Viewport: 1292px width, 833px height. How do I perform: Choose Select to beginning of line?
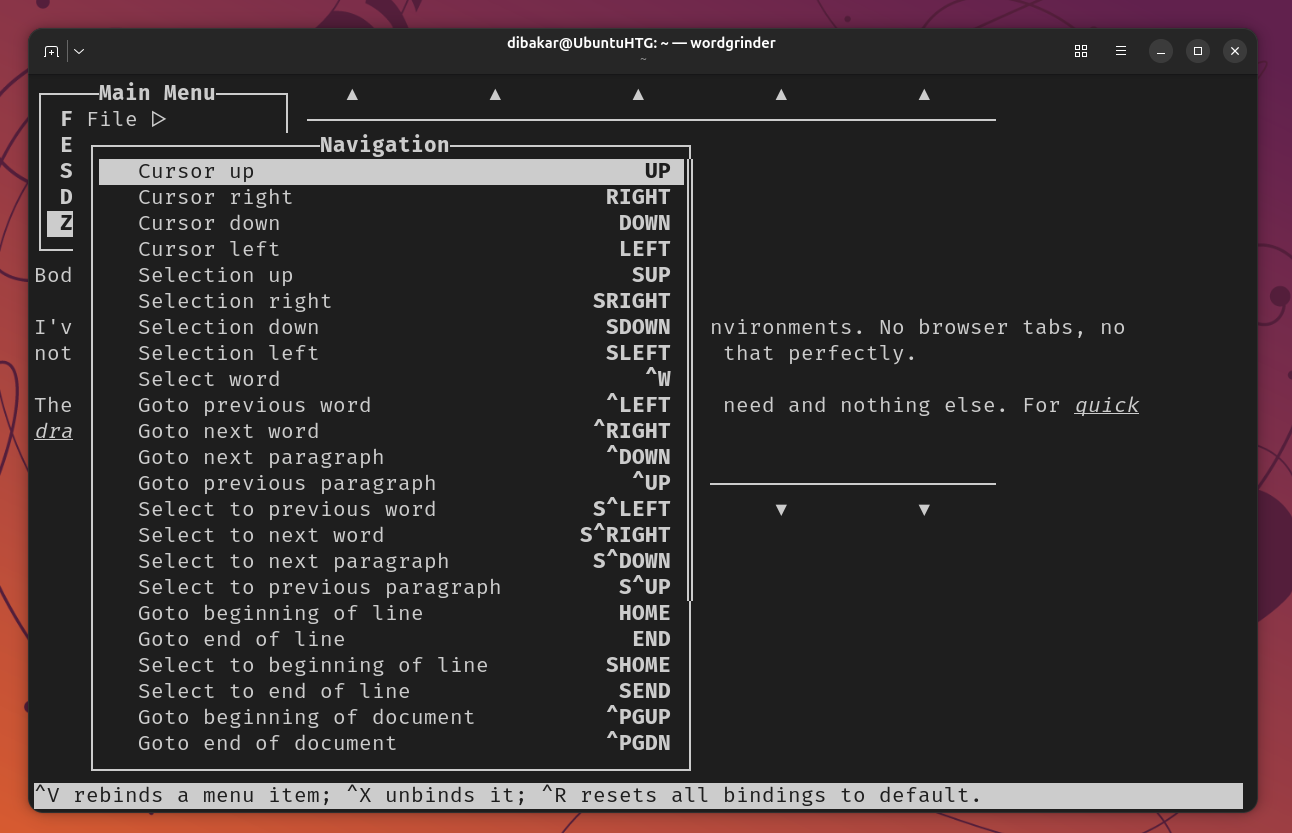[391, 665]
